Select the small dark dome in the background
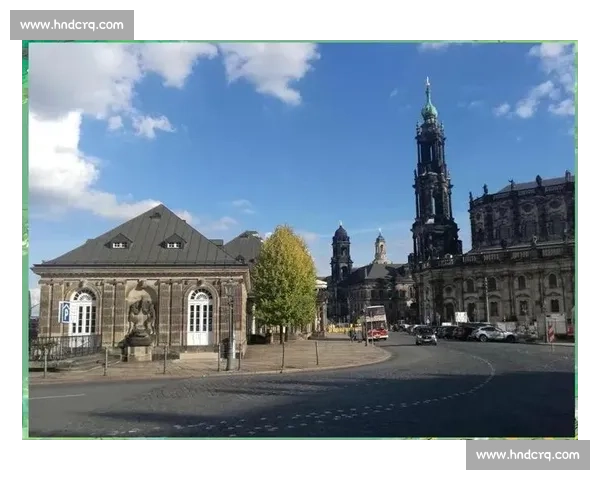The image size is (600, 480). tap(341, 235)
